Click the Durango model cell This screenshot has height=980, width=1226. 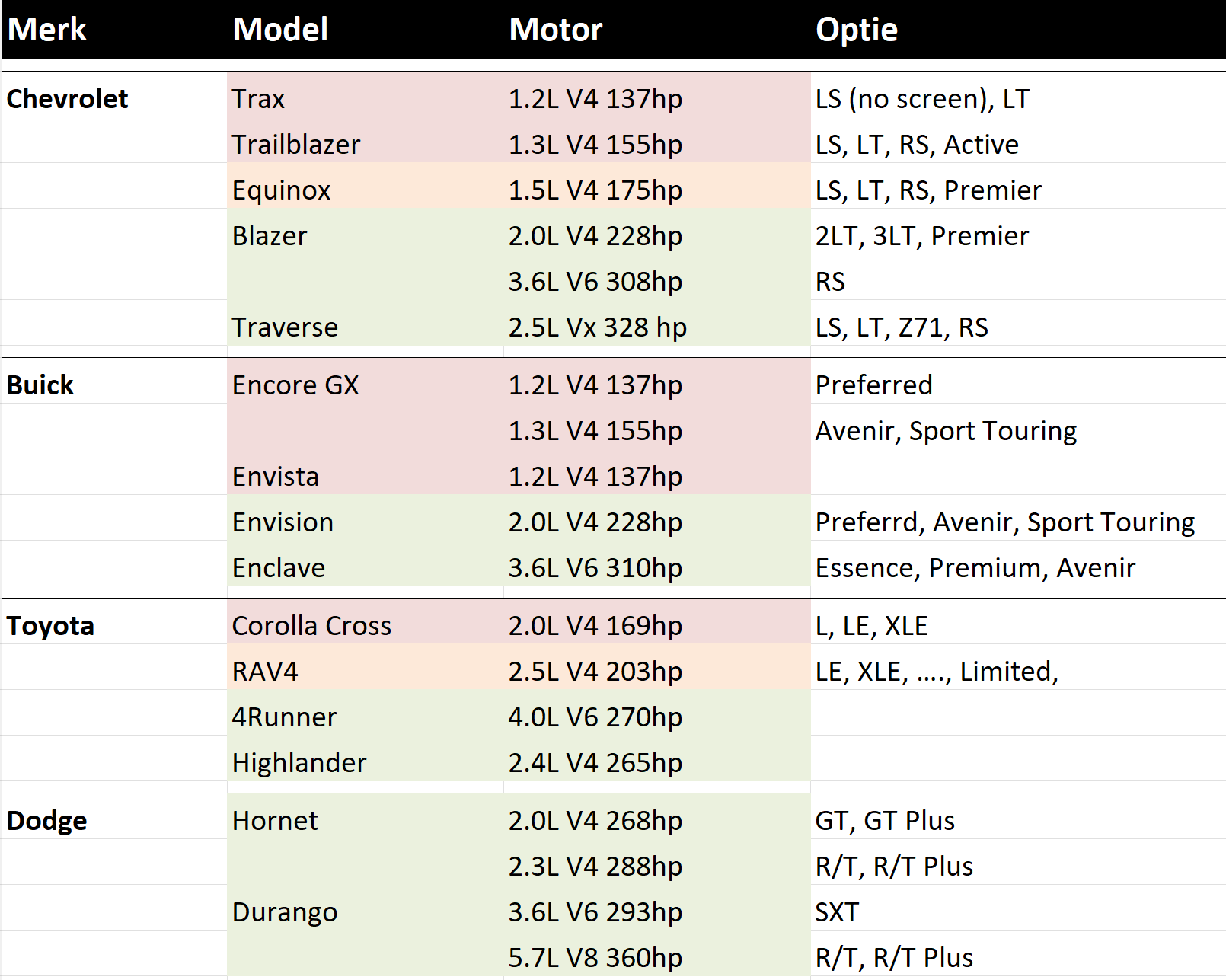(285, 912)
